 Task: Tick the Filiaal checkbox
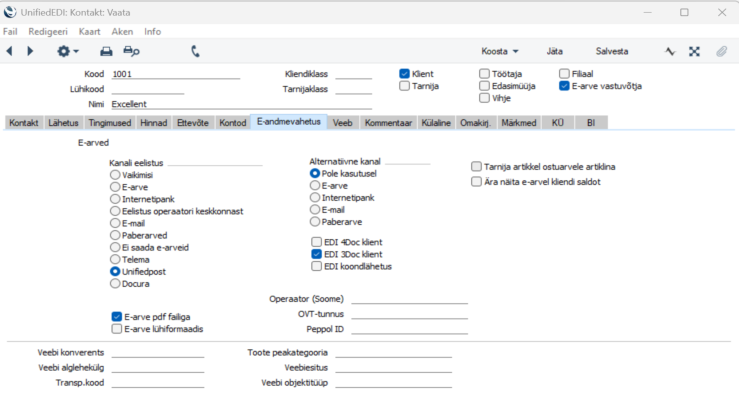[x=564, y=74]
